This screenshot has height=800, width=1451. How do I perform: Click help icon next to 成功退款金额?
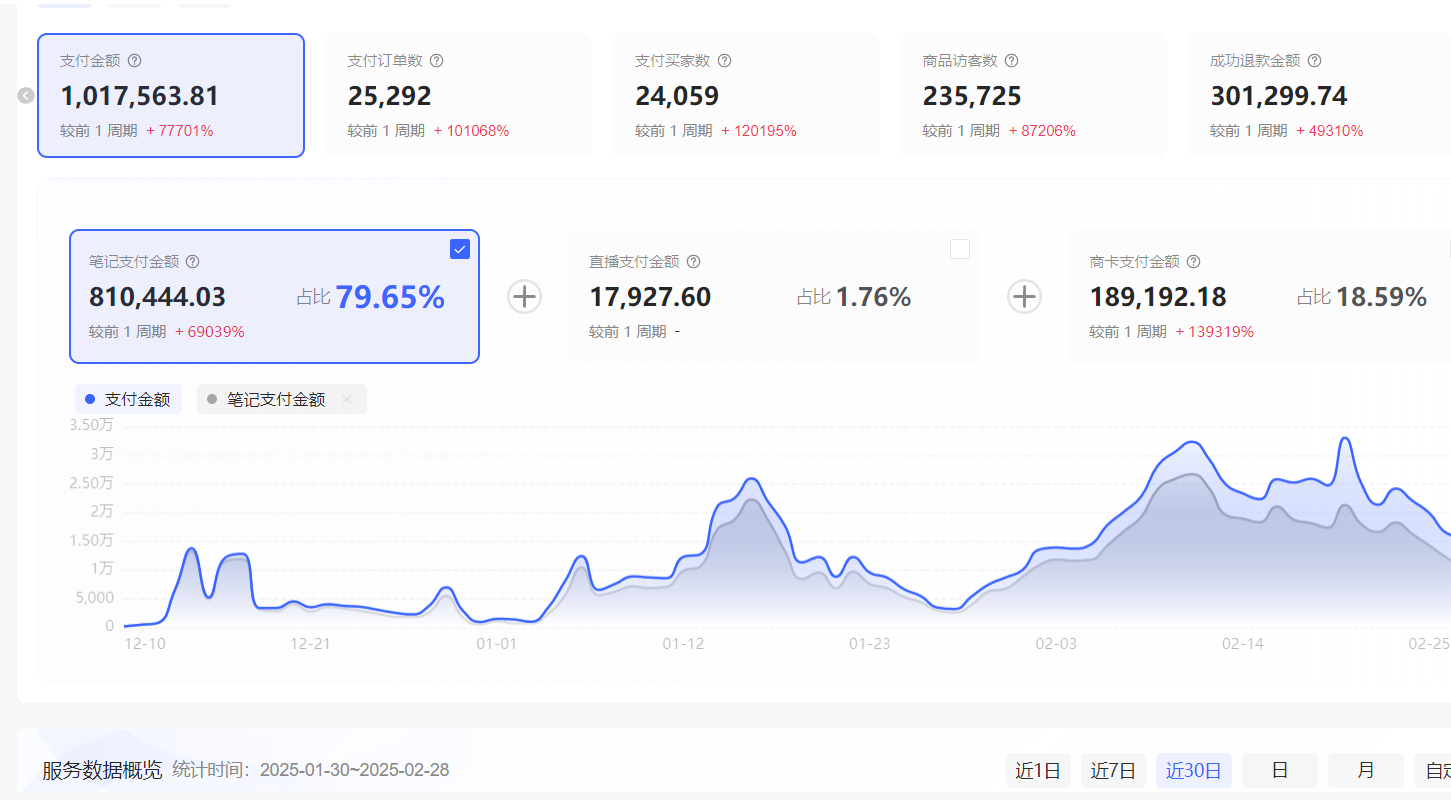[1315, 61]
